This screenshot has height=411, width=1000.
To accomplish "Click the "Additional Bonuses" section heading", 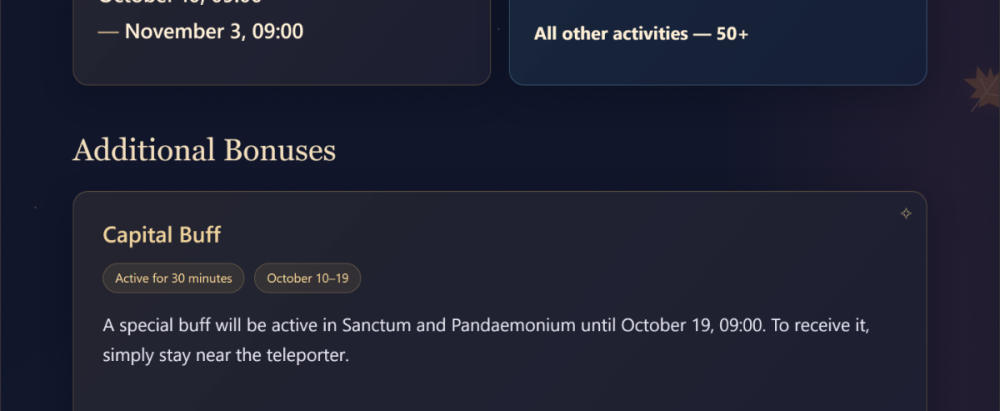I will 204,151.
